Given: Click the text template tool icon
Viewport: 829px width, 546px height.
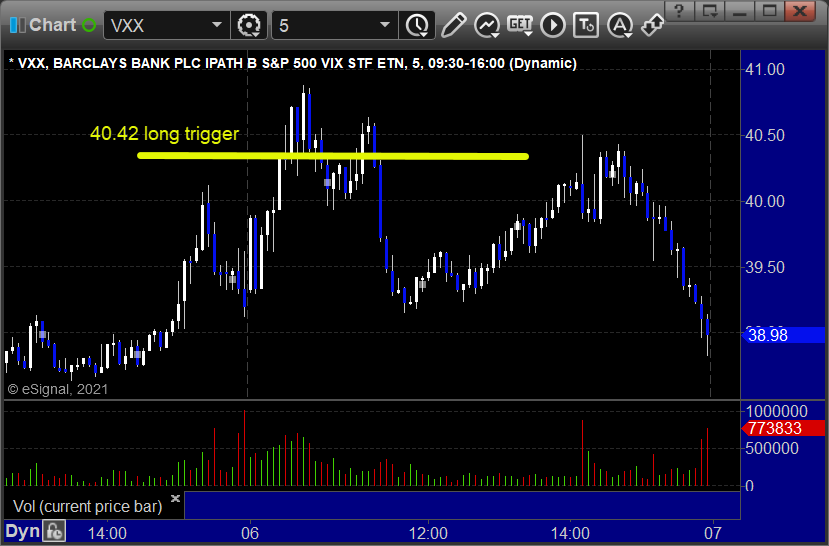Looking at the screenshot, I should 586,25.
